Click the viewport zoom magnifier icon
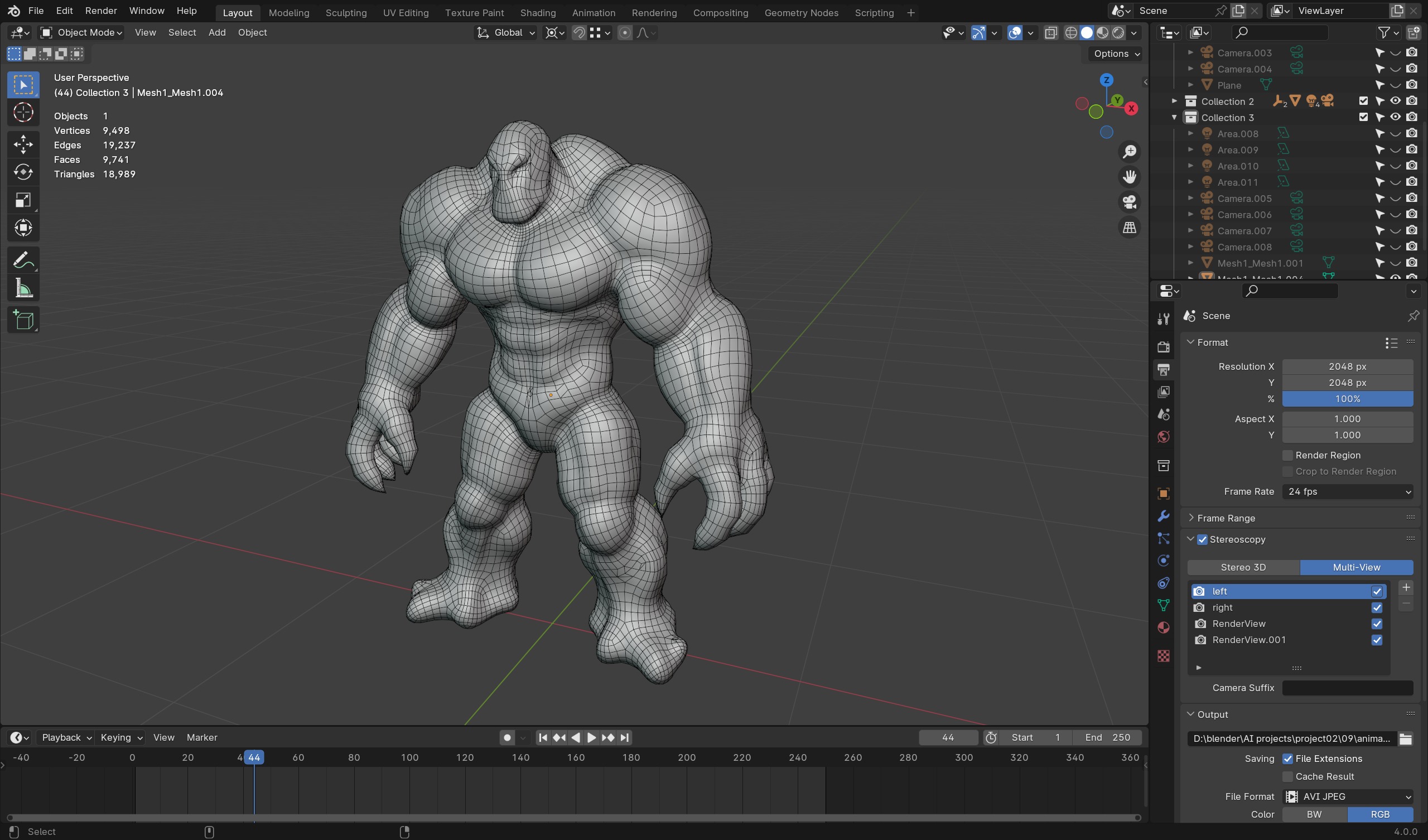 (1130, 151)
